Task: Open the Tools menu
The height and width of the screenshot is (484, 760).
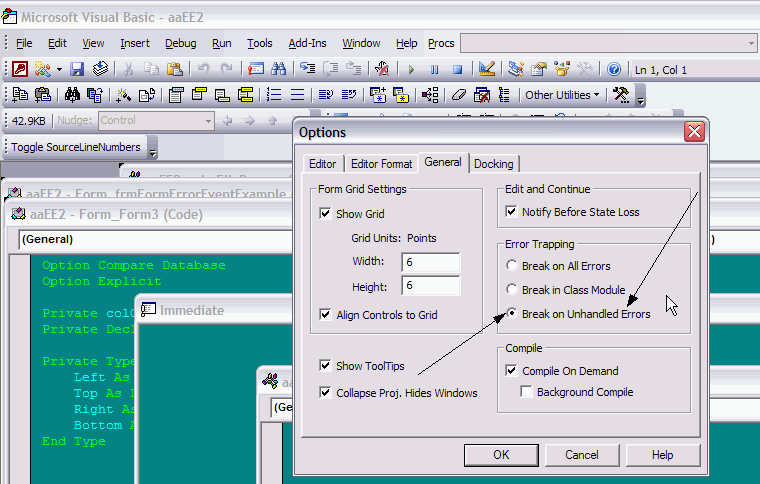Action: 260,44
